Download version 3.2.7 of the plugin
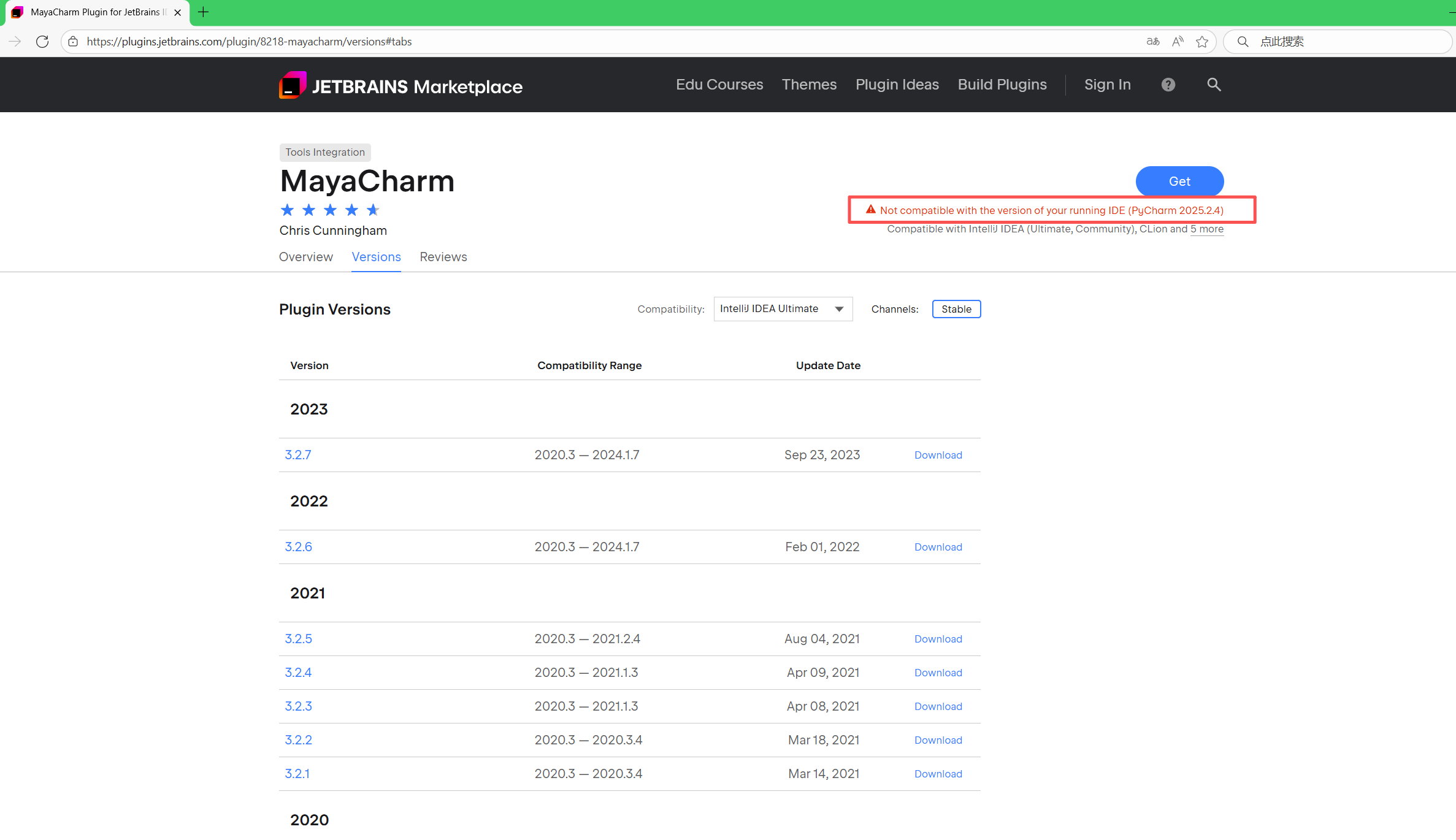This screenshot has width=1456, height=840. pos(938,455)
